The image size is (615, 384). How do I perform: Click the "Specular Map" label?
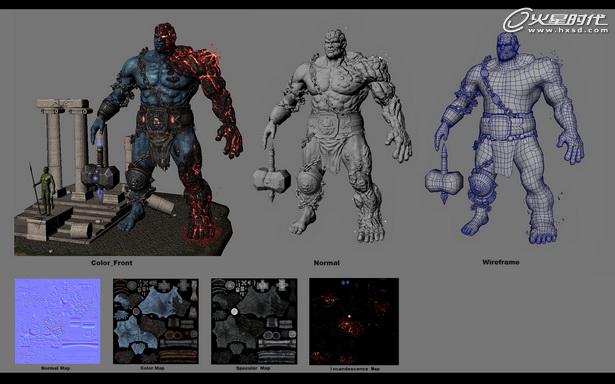click(253, 368)
